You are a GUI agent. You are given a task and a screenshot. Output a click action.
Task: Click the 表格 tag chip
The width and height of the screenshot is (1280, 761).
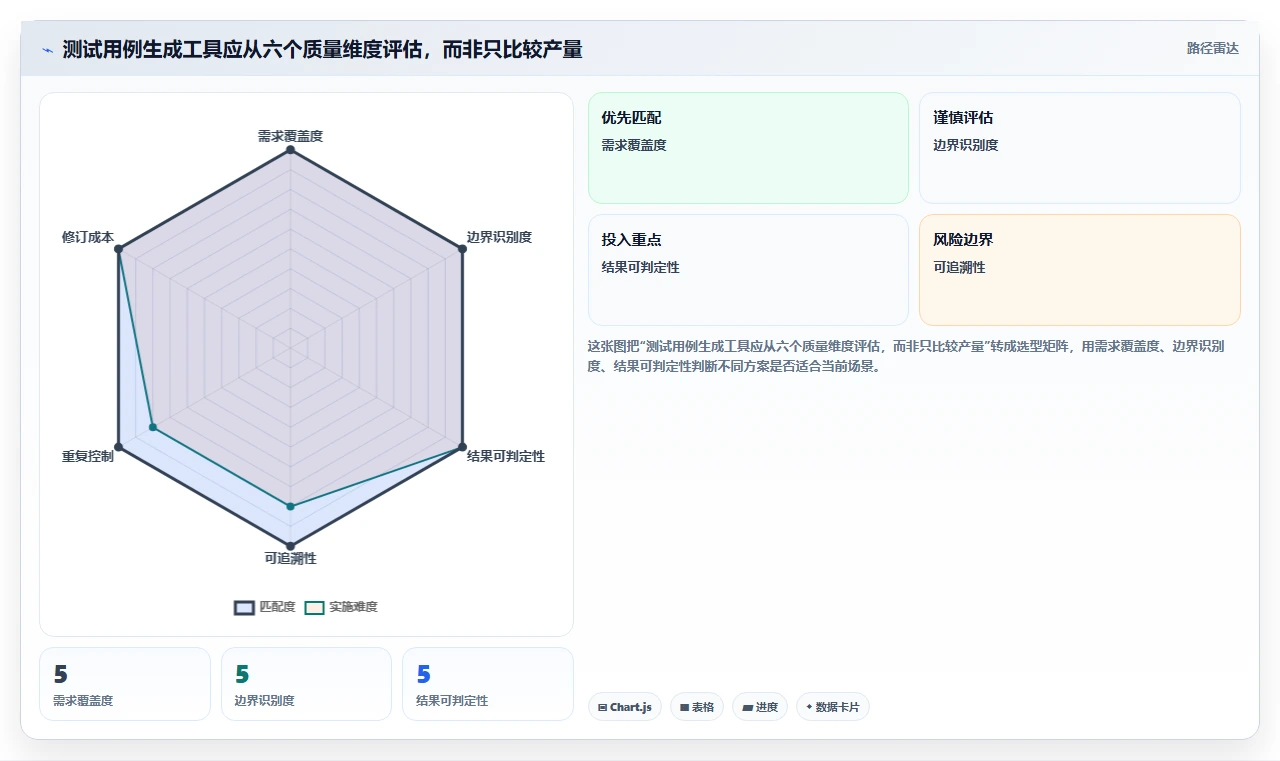[x=697, y=707]
